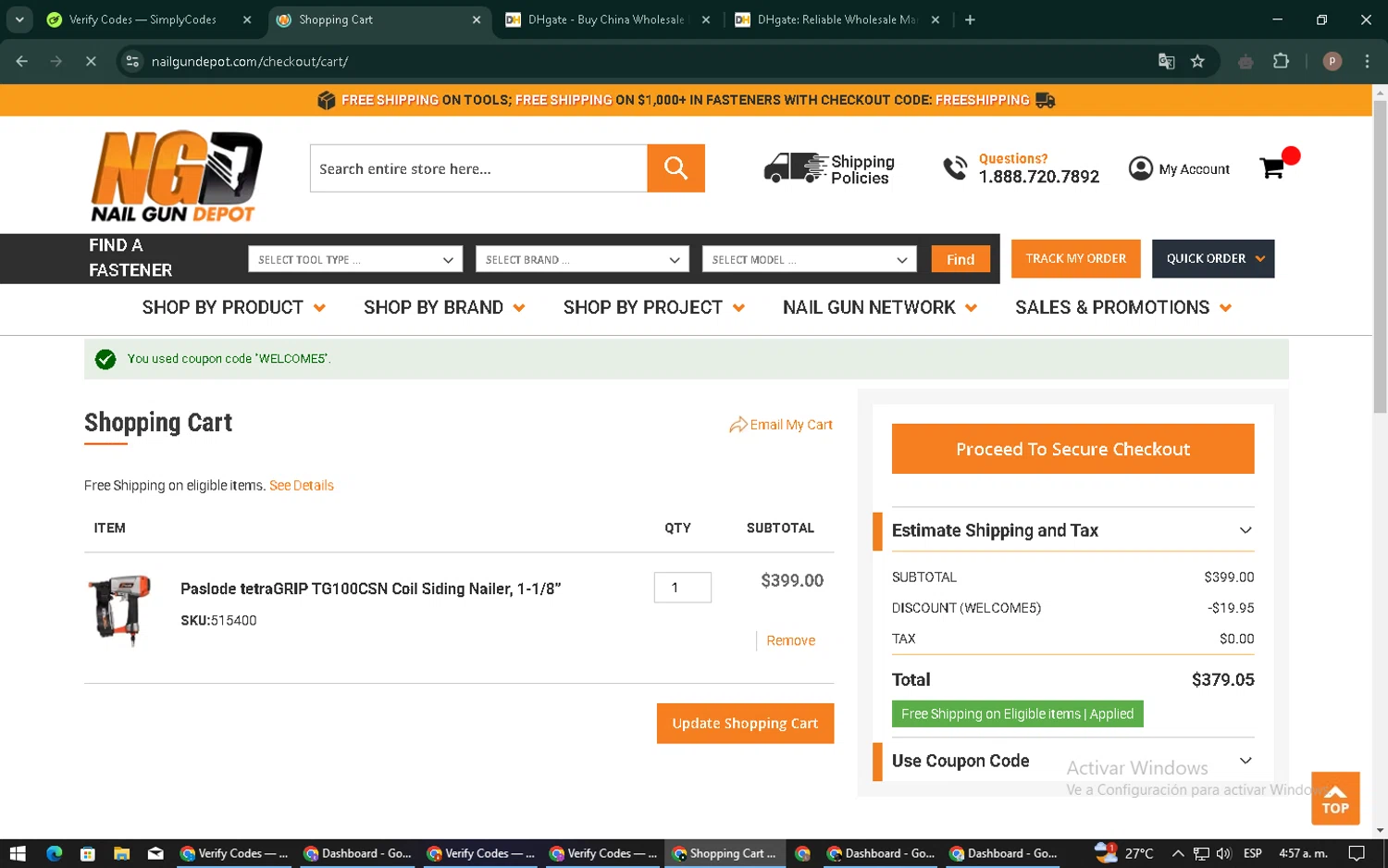This screenshot has height=868, width=1388.
Task: Show hidden system tray icons chevron
Action: point(1178,853)
